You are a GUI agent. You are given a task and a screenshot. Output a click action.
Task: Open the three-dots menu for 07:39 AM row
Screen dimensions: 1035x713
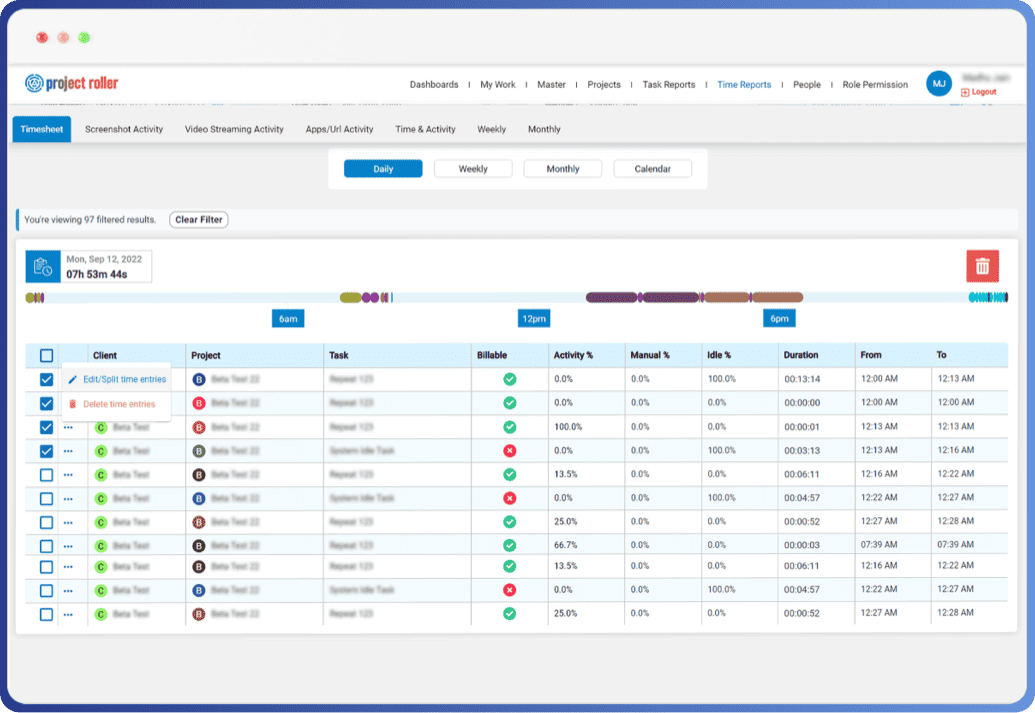click(x=69, y=547)
